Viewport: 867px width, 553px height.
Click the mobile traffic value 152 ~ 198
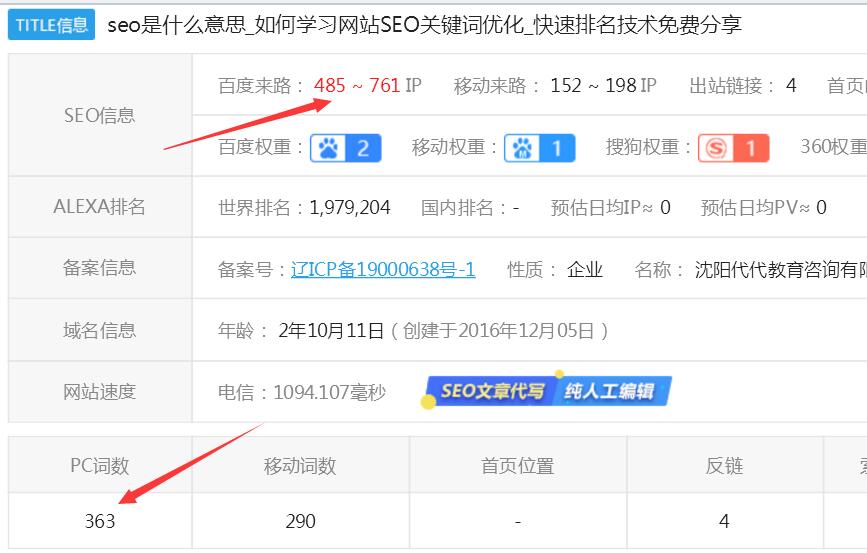(x=593, y=85)
